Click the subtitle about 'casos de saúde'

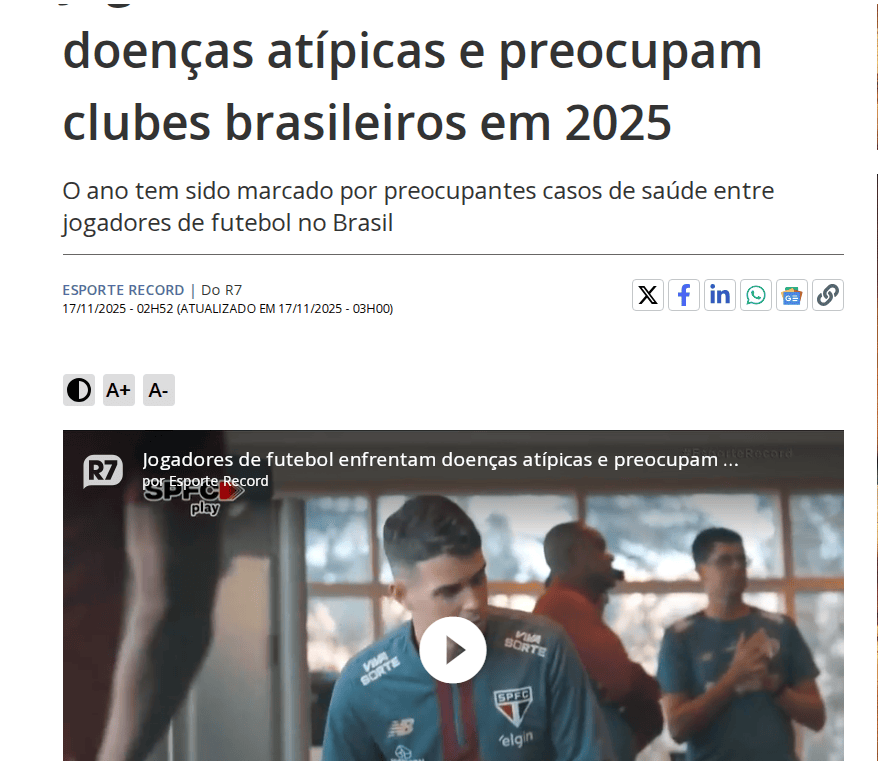[x=418, y=207]
